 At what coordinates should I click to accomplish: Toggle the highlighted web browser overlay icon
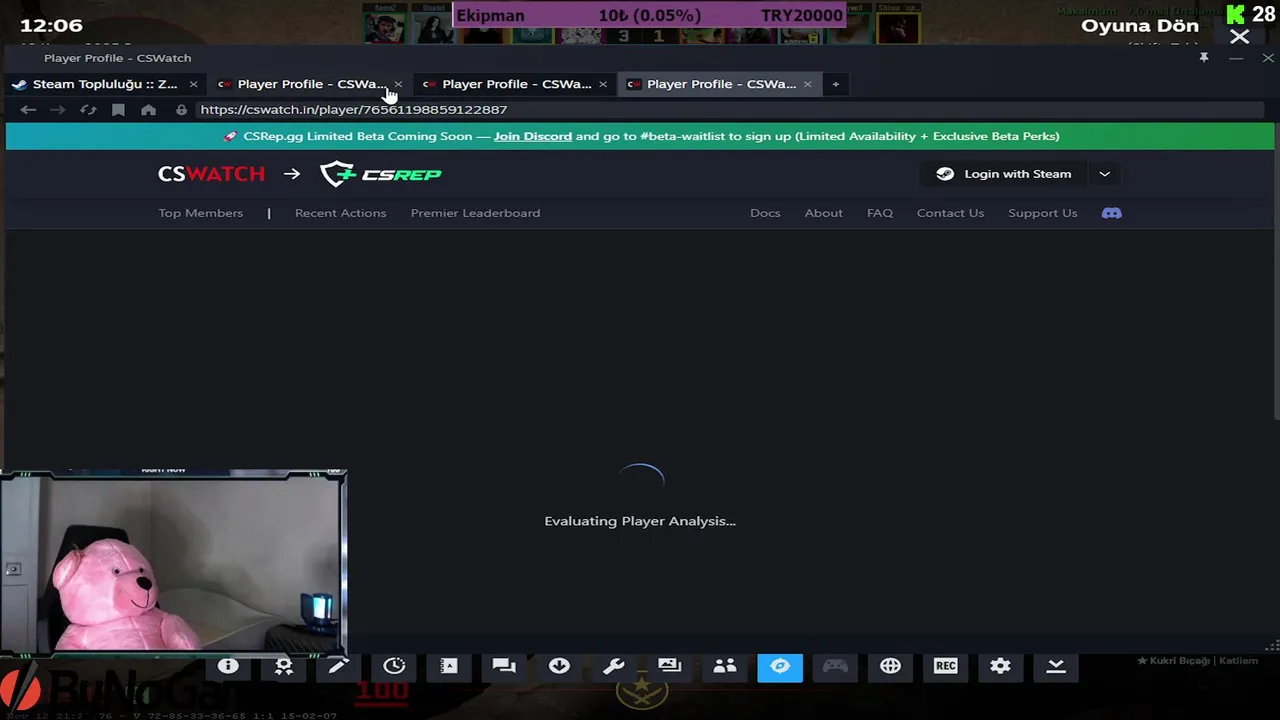[780, 666]
